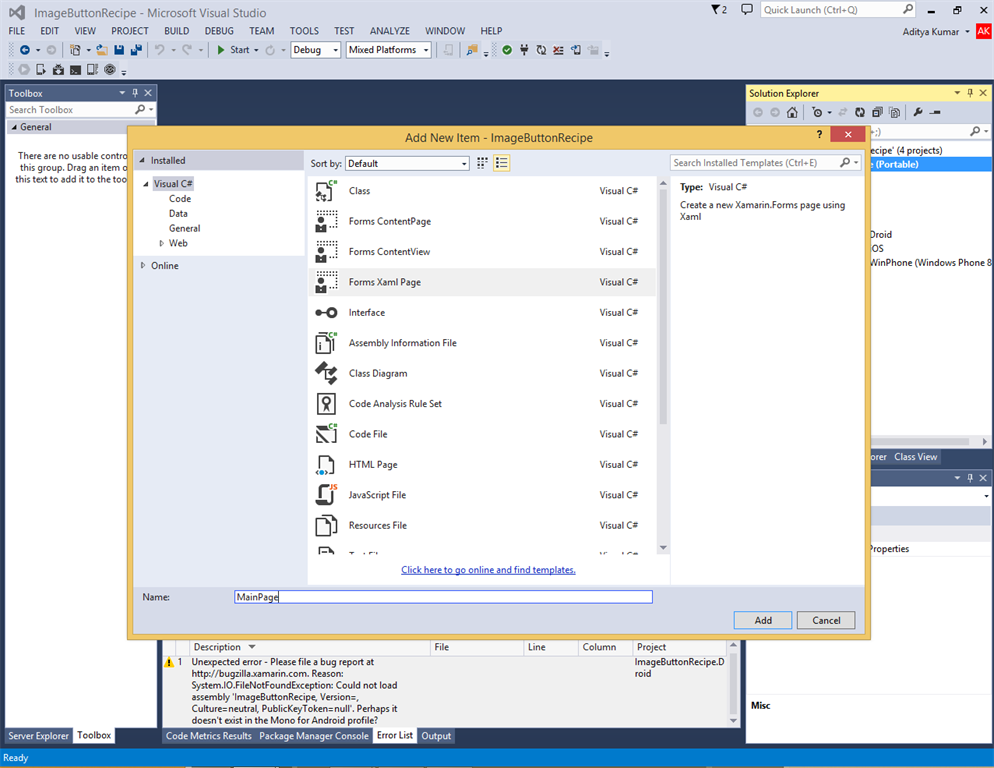Click the command prompt toolbar icon
The height and width of the screenshot is (768, 994).
pyautogui.click(x=75, y=70)
